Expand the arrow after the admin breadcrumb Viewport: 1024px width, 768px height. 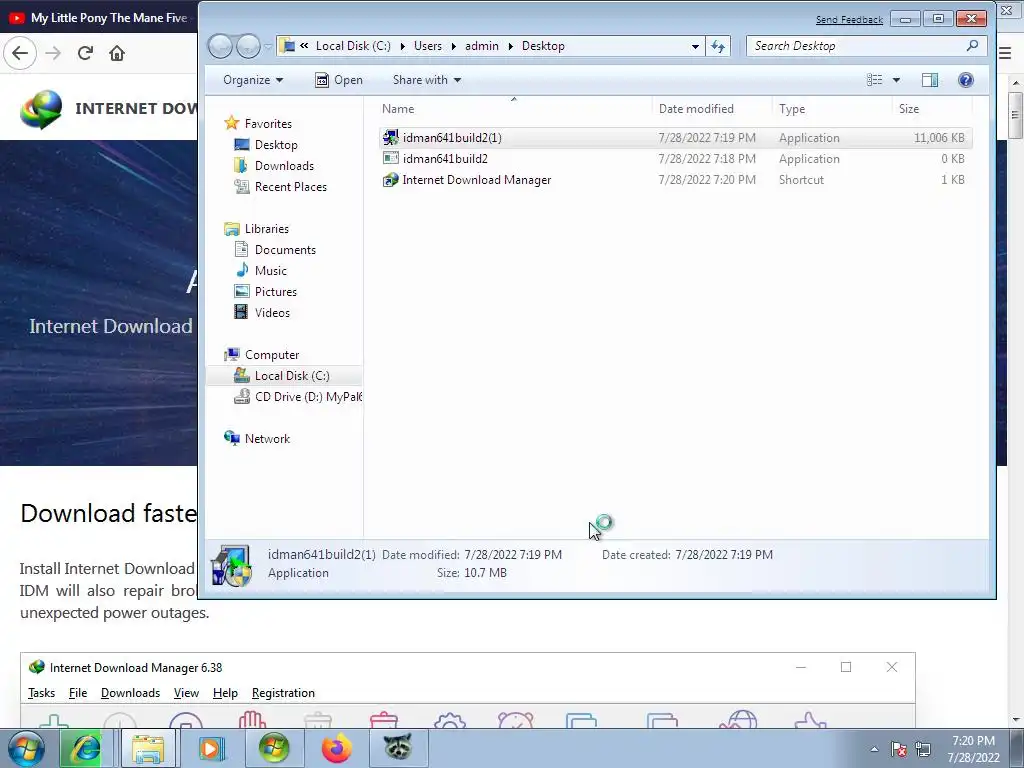pos(511,46)
